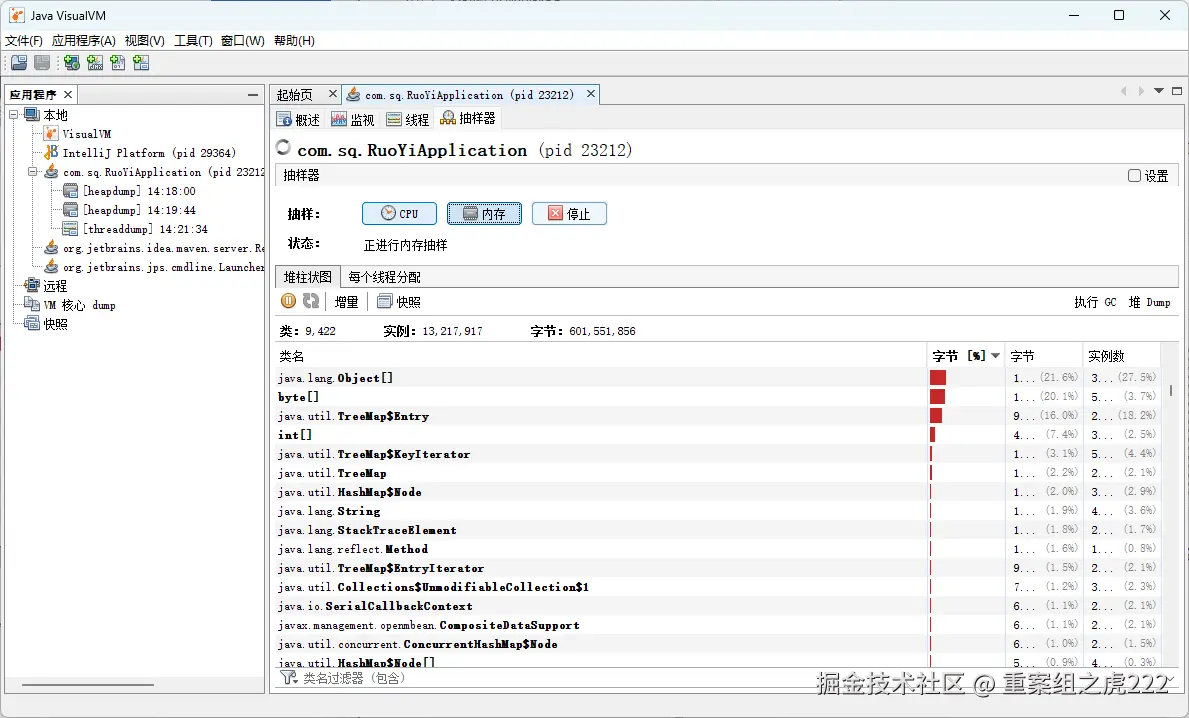Screen dimensions: 1189x718
Task: Click the Java cup icon of jps.cmdline.Launcher
Action: [x=51, y=266]
